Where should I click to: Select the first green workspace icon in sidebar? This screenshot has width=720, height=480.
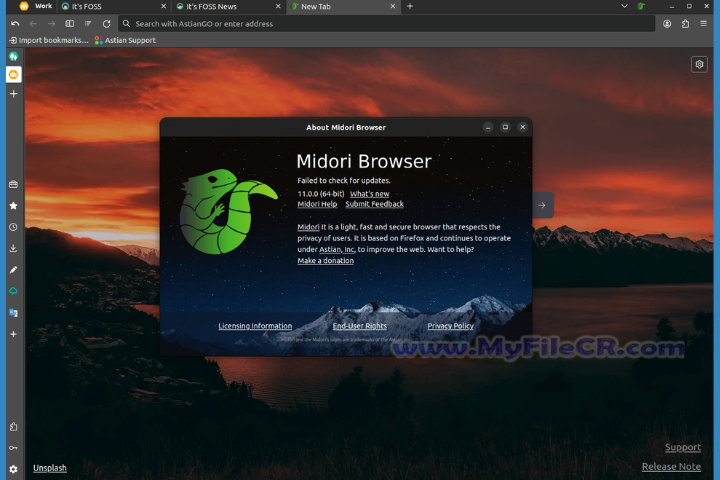13,56
